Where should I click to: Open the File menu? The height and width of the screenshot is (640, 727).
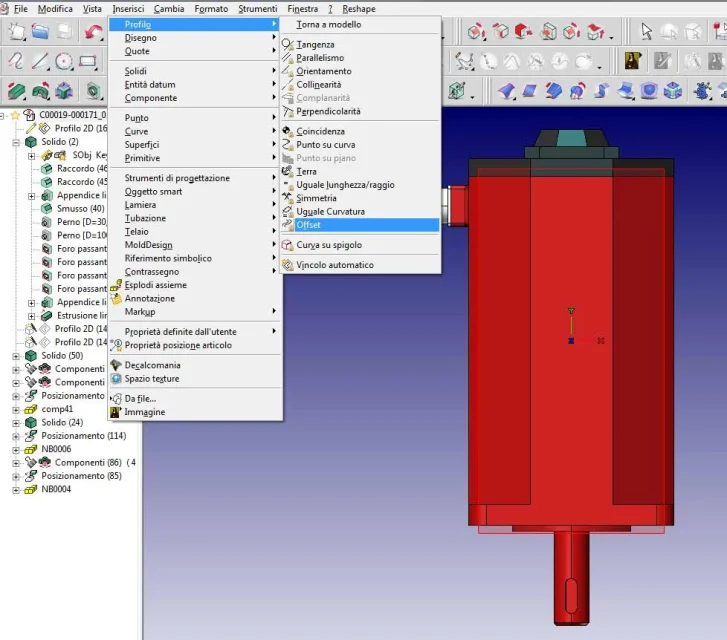pos(21,9)
